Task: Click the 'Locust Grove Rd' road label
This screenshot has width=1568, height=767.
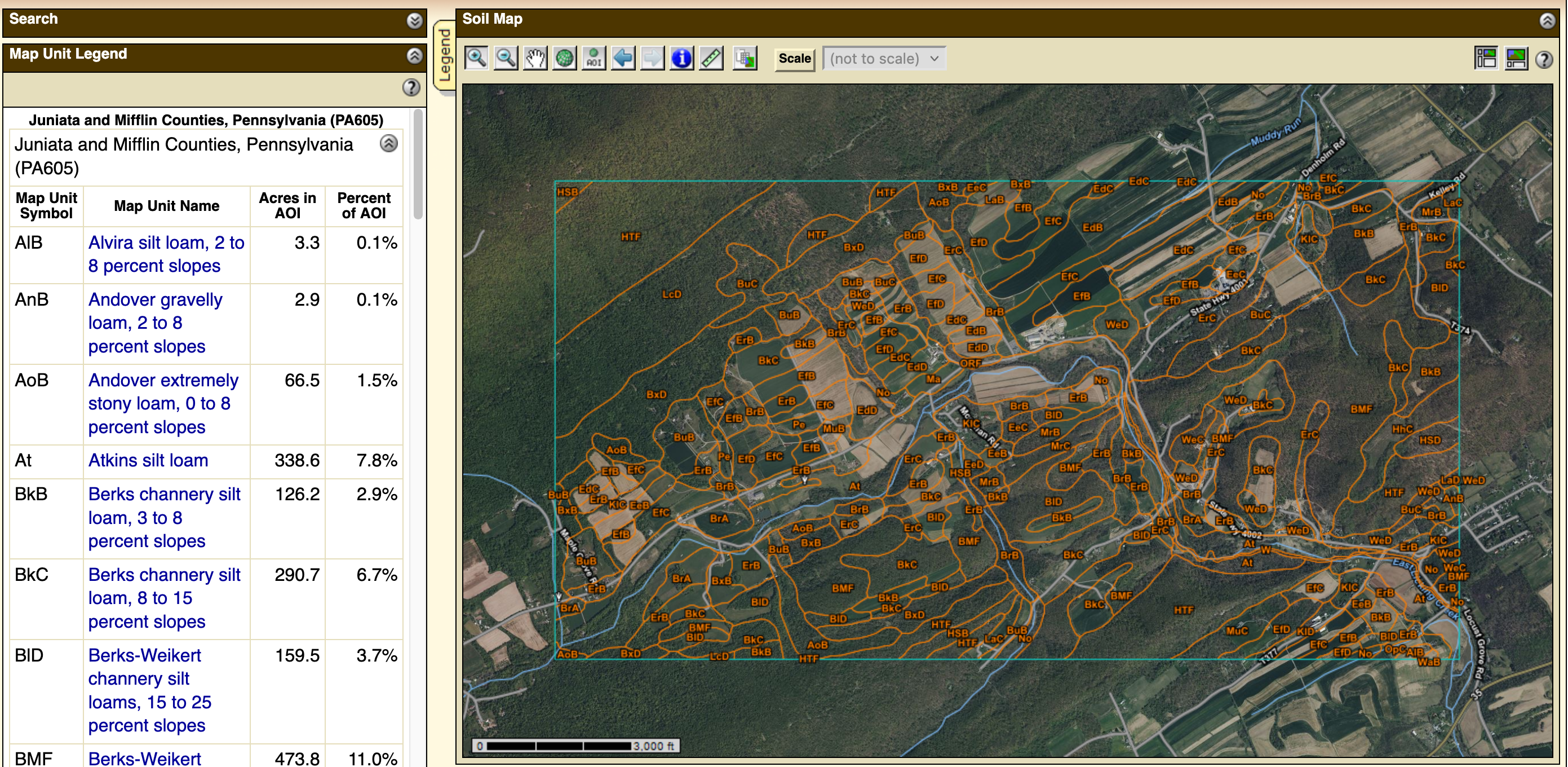Action: 1474,643
